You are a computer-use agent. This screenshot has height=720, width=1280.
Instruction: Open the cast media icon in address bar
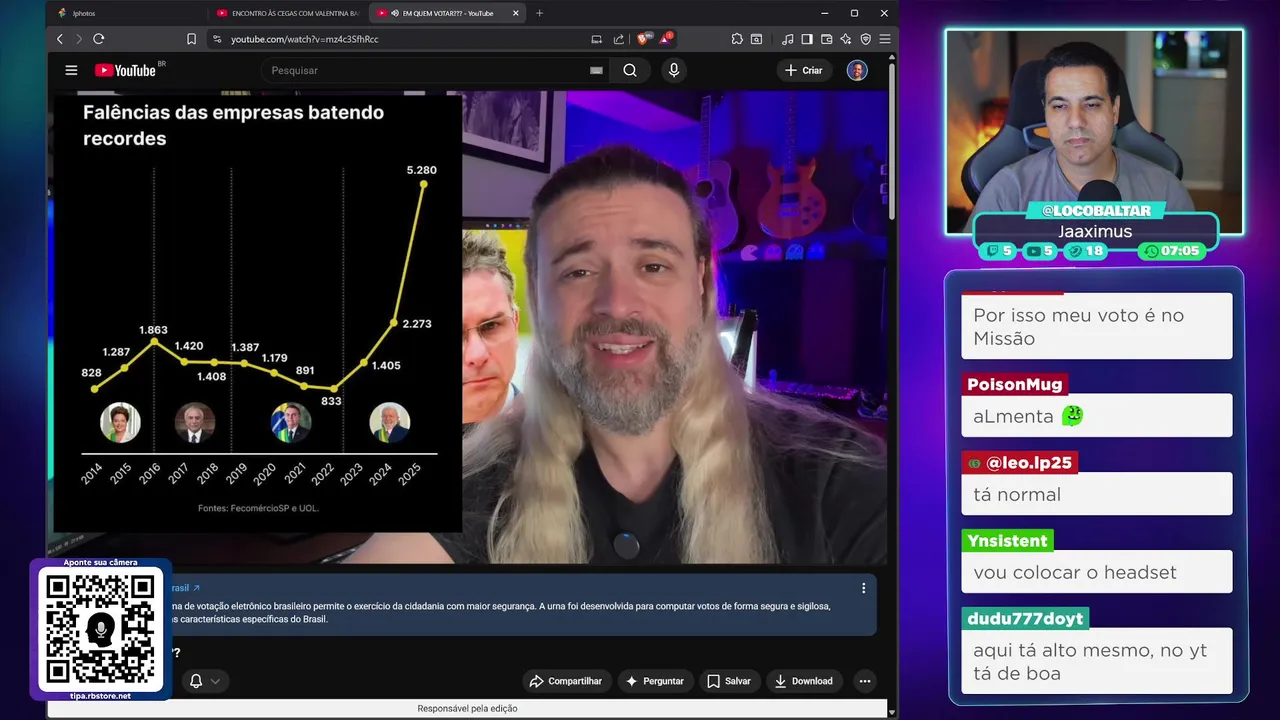click(597, 39)
